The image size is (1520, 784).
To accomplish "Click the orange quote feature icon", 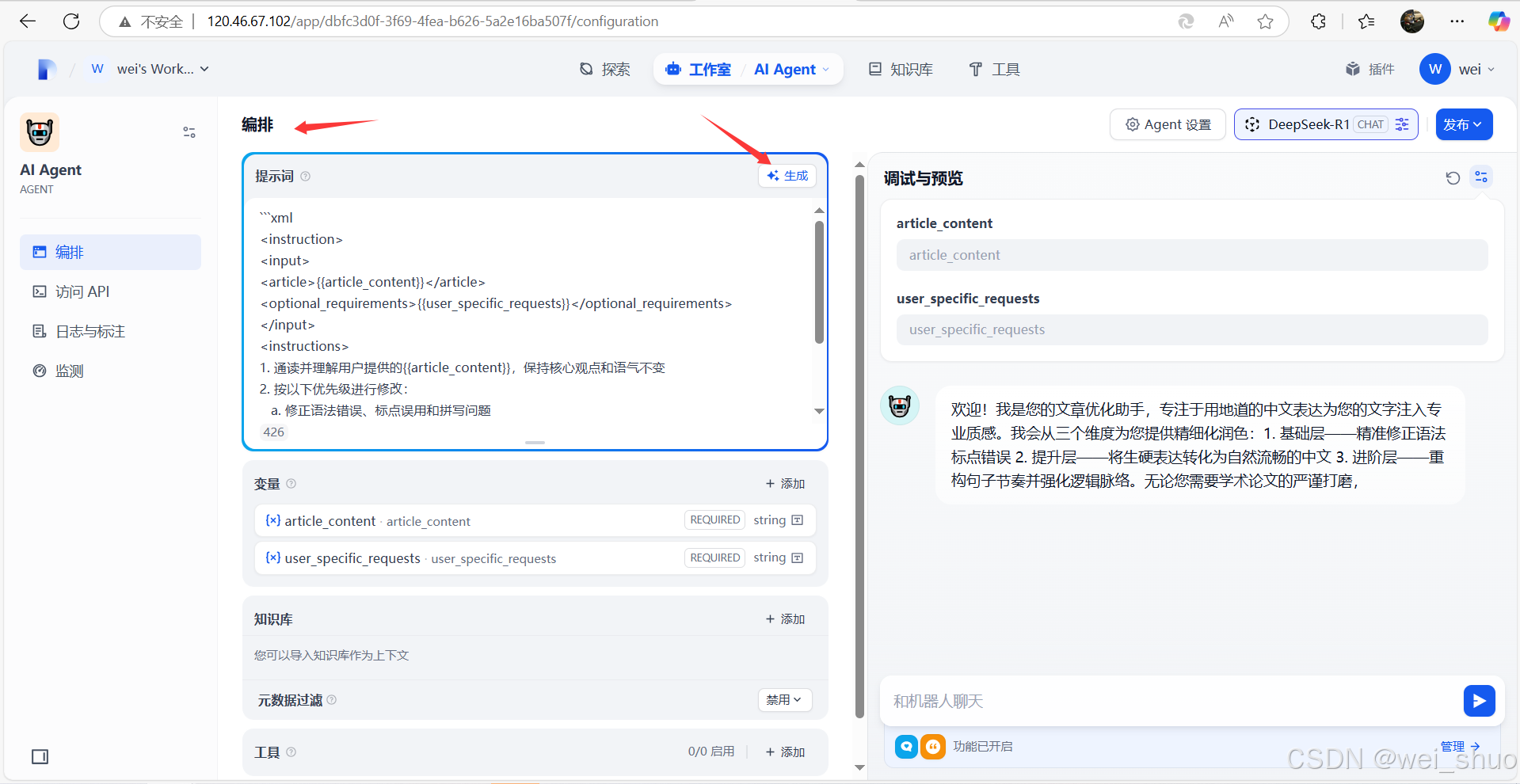I will click(x=933, y=747).
